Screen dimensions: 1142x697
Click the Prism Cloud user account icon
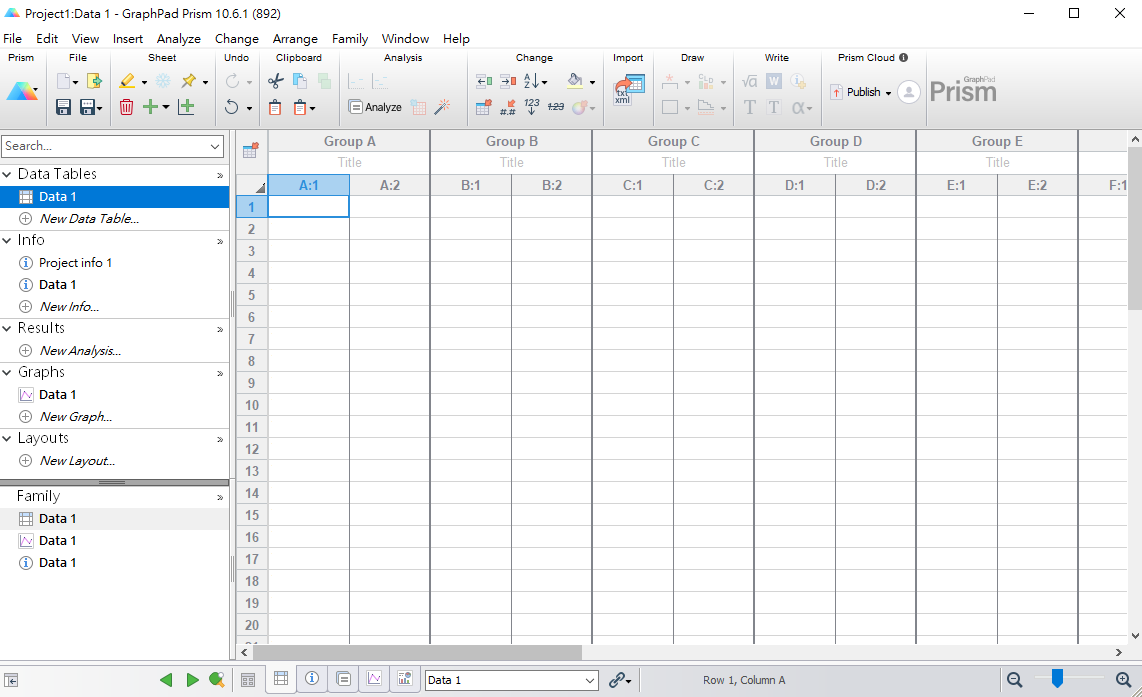pos(908,92)
